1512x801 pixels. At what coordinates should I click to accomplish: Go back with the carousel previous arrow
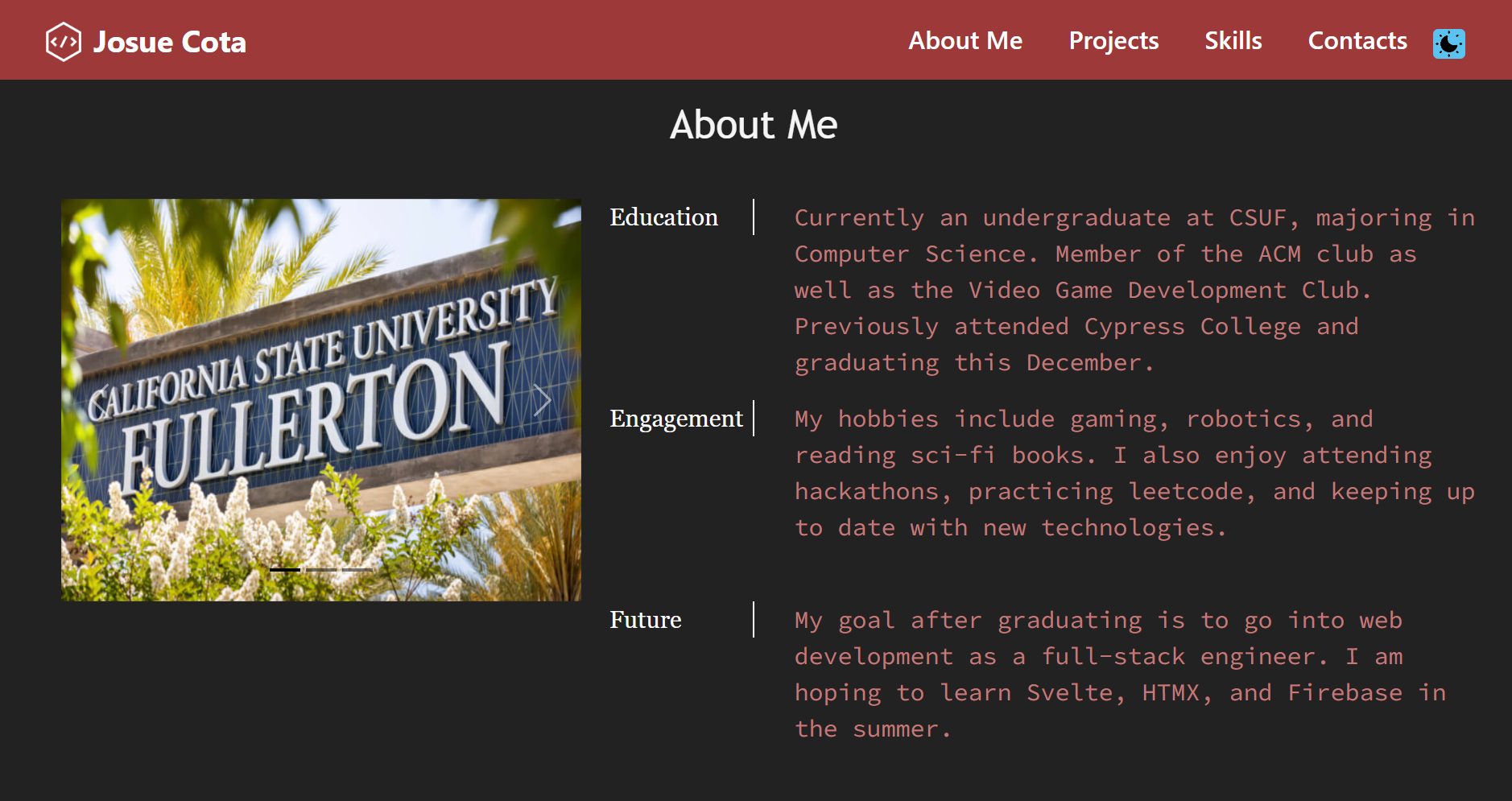(100, 400)
